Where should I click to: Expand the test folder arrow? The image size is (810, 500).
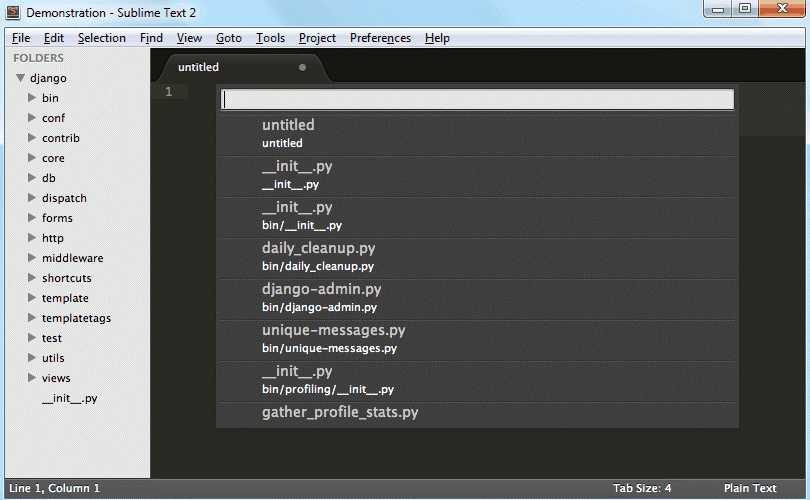tap(32, 337)
